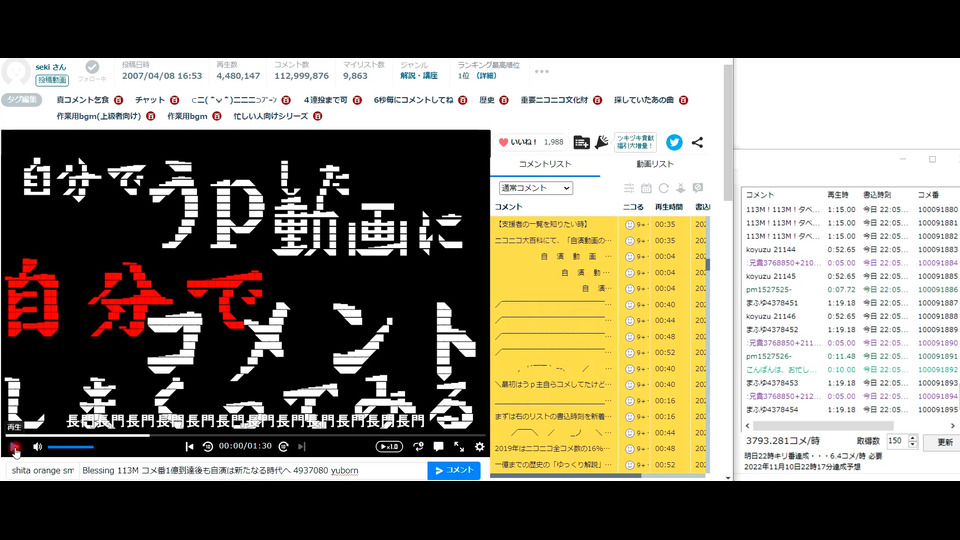Click the greyed next-video skip icon
Screen dimensions: 960x540
[301, 446]
